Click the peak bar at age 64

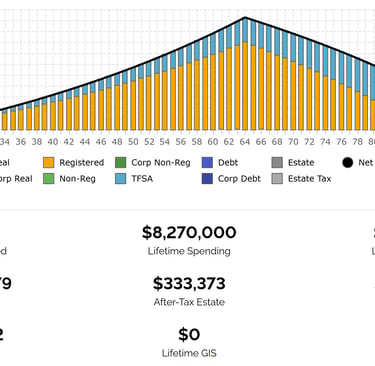point(245,74)
